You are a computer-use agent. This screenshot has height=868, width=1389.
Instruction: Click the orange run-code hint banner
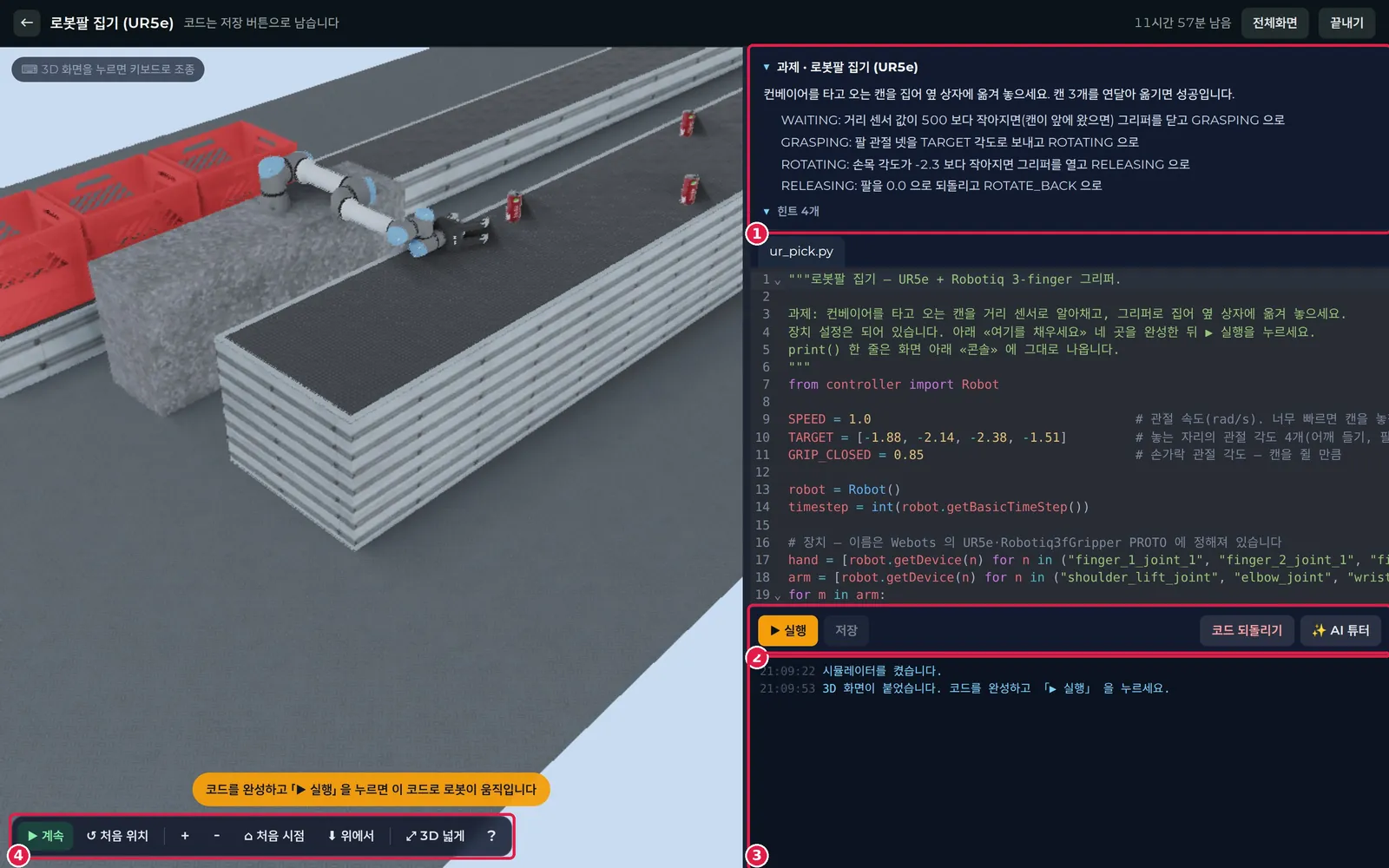[371, 789]
